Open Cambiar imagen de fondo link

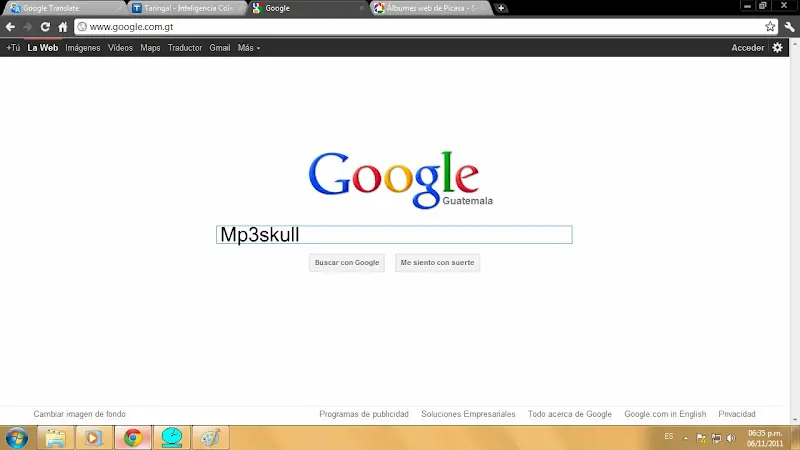pos(80,414)
